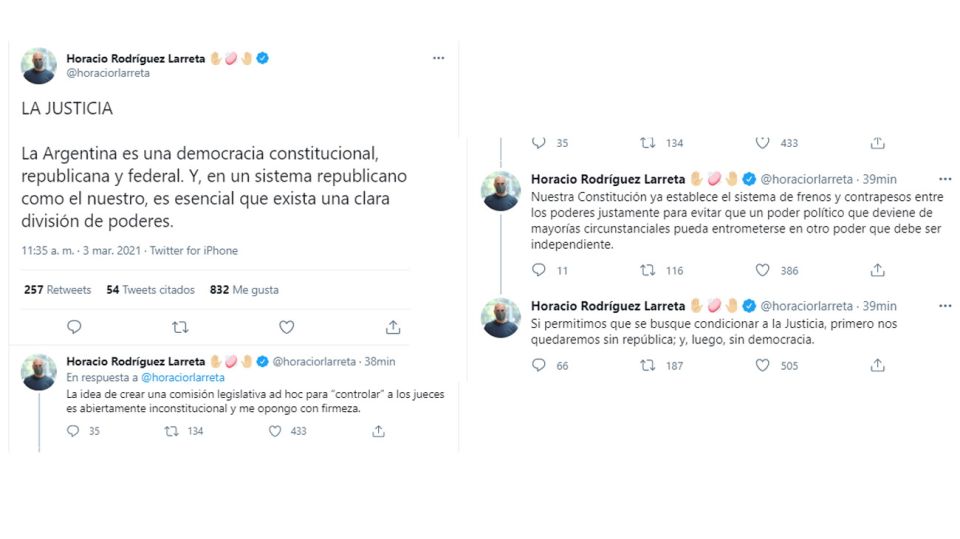960x539 pixels.
Task: Like the main "LA JUSTICIA" tweet
Action: 286,327
